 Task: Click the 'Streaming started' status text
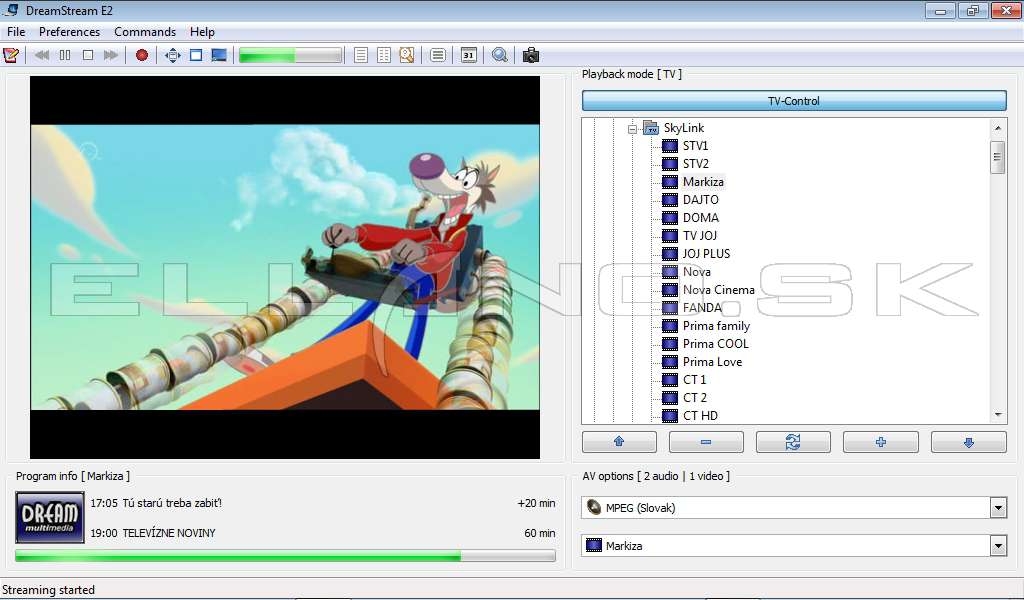49,590
